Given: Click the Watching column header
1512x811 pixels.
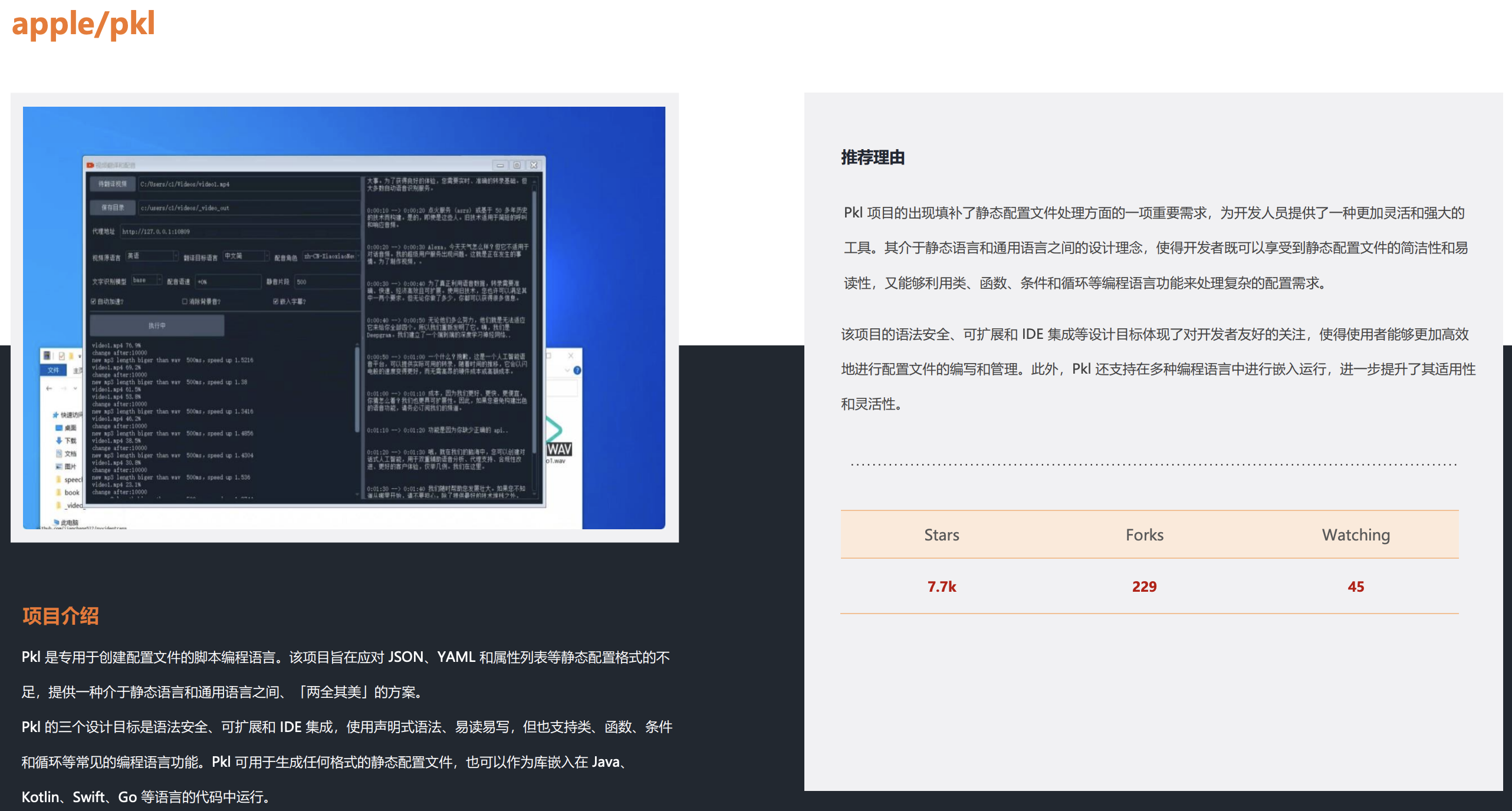Looking at the screenshot, I should click(1356, 535).
